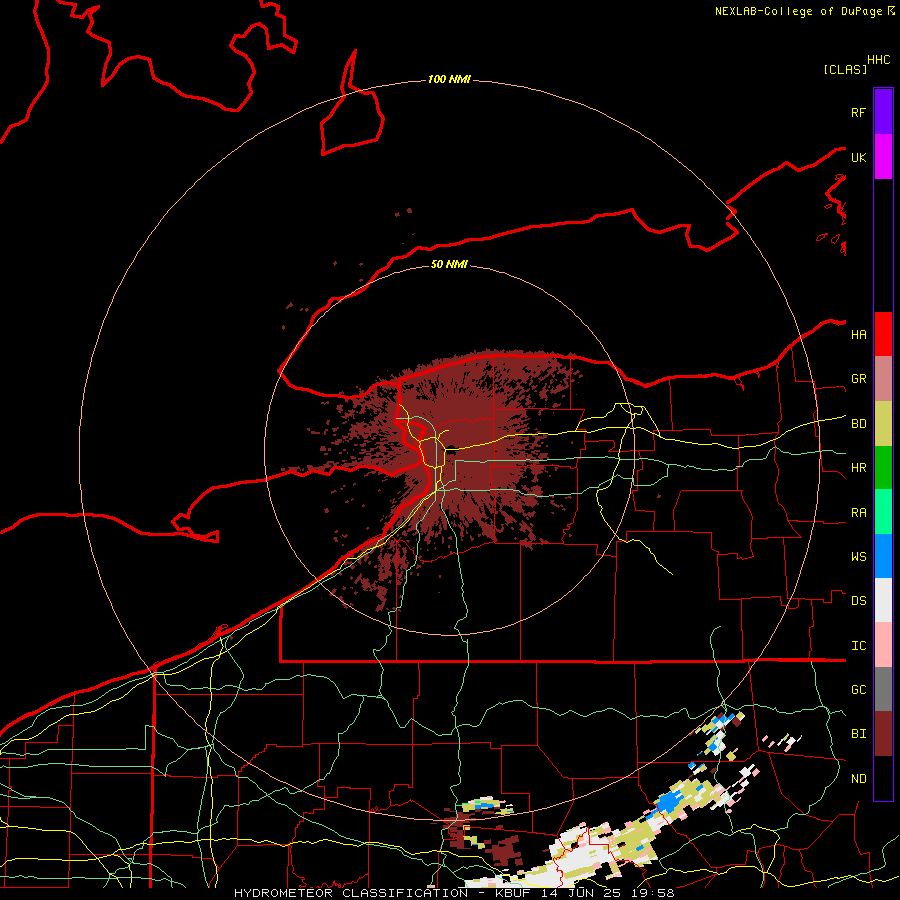Click the '100 NMI' range ring label
The height and width of the screenshot is (900, 900).
pyautogui.click(x=449, y=79)
